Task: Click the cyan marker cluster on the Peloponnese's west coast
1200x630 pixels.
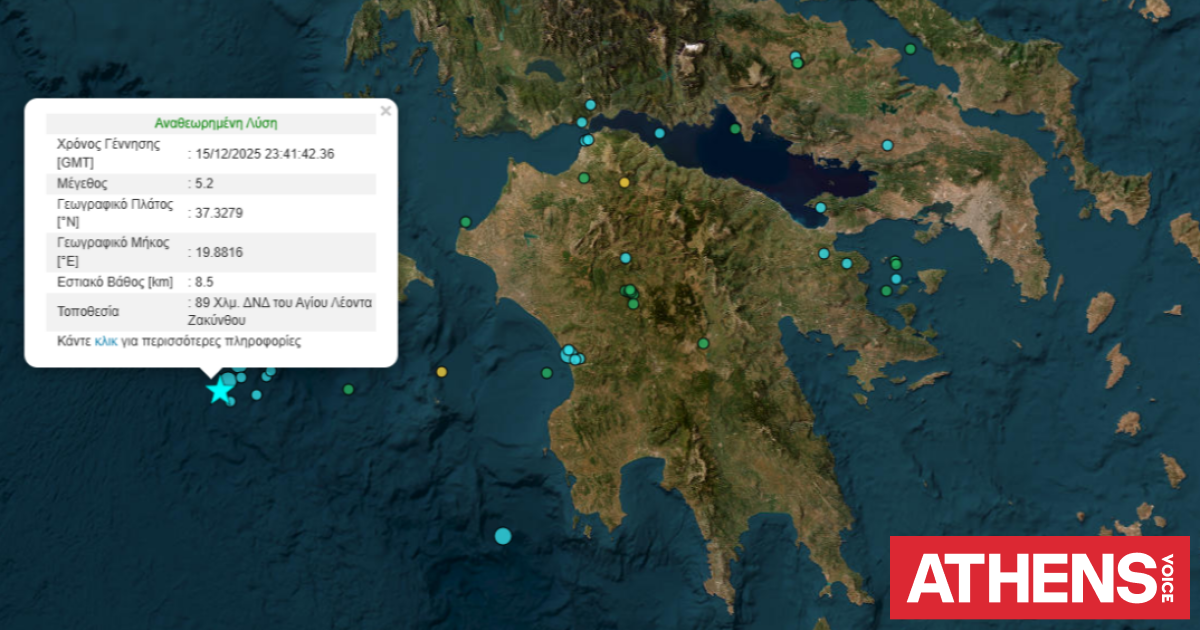Action: (572, 355)
